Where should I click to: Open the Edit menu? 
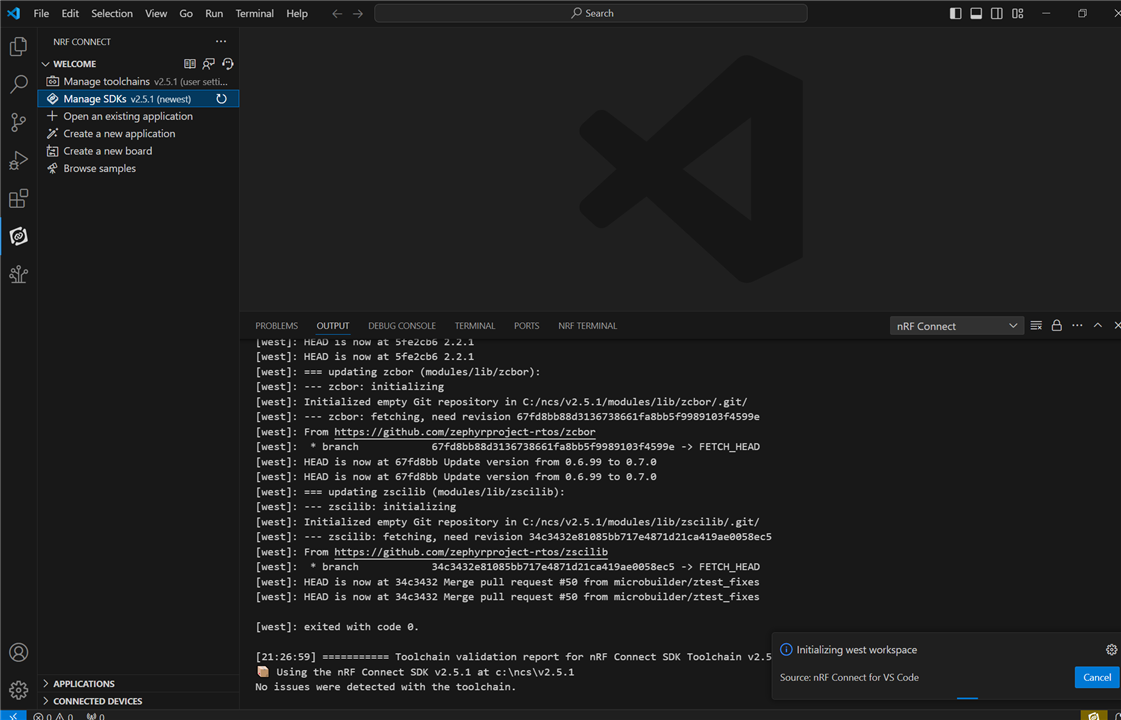[x=70, y=13]
